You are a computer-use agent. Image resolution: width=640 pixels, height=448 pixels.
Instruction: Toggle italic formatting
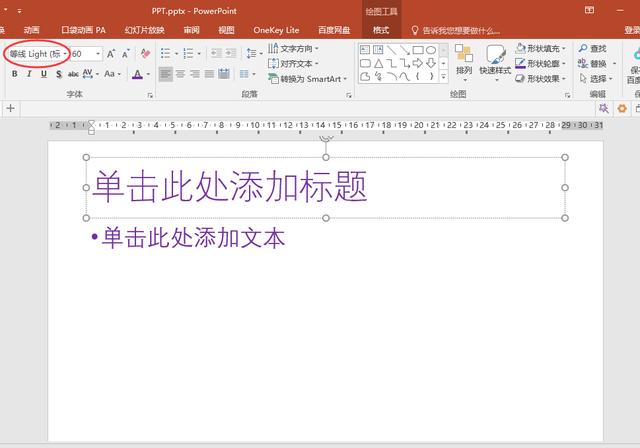(29, 74)
